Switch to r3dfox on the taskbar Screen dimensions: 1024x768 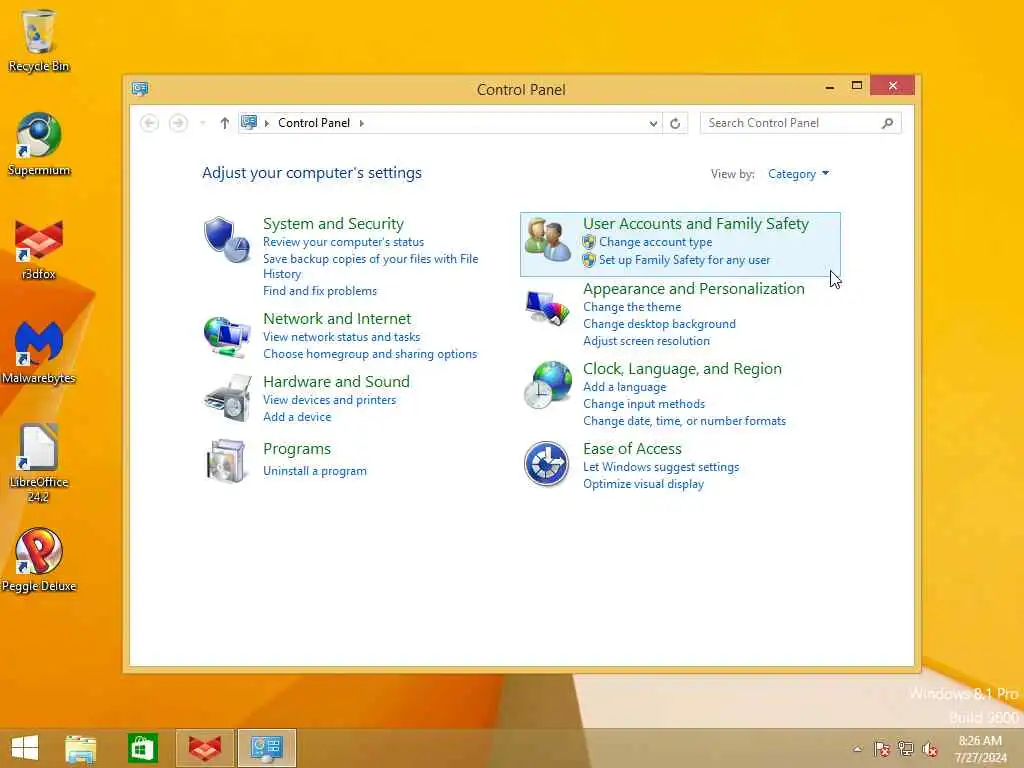[x=204, y=748]
